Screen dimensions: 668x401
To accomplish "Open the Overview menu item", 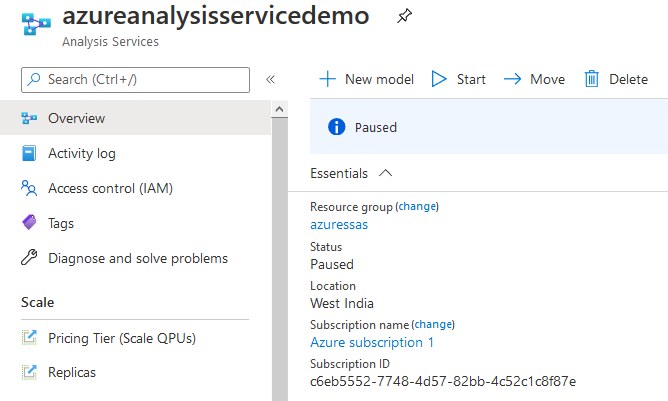I will click(76, 118).
